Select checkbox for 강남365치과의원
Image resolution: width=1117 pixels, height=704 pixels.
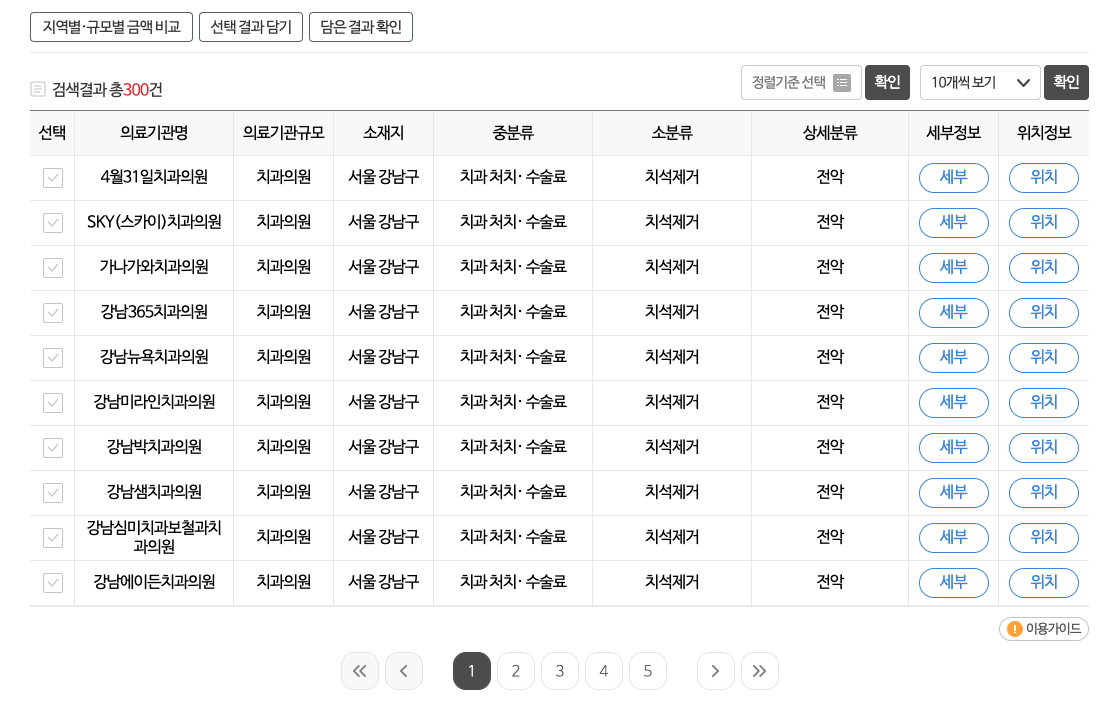coord(52,313)
